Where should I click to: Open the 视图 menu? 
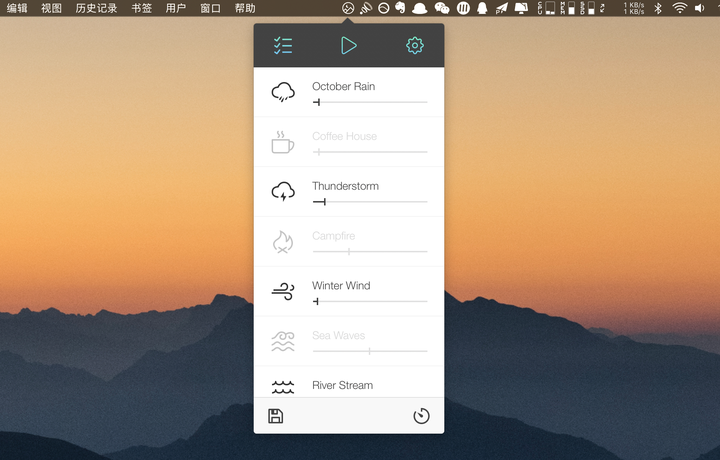51,8
